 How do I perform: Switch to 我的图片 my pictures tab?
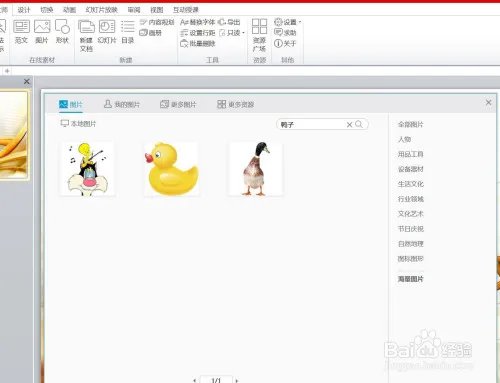coord(122,104)
